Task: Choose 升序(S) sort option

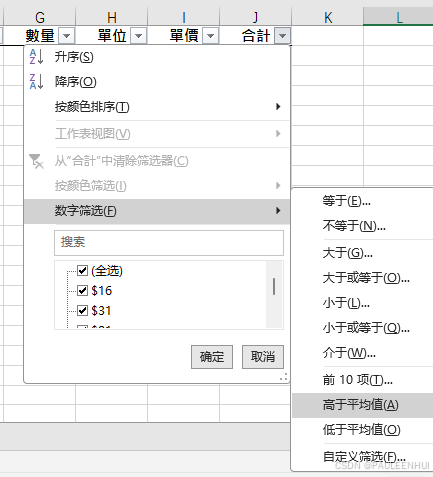Action: pos(157,57)
